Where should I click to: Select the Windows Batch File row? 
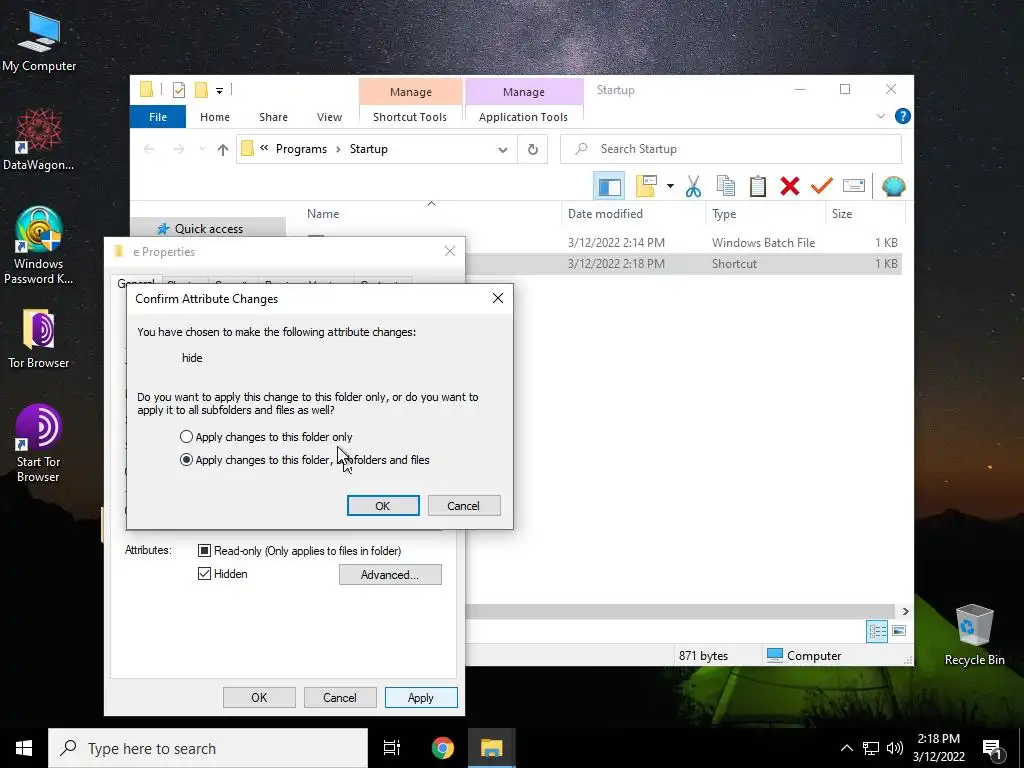(x=686, y=242)
